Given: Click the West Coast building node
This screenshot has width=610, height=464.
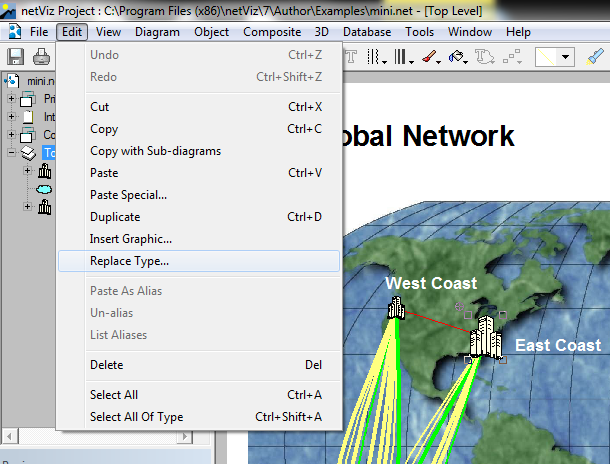Looking at the screenshot, I should coord(396,308).
